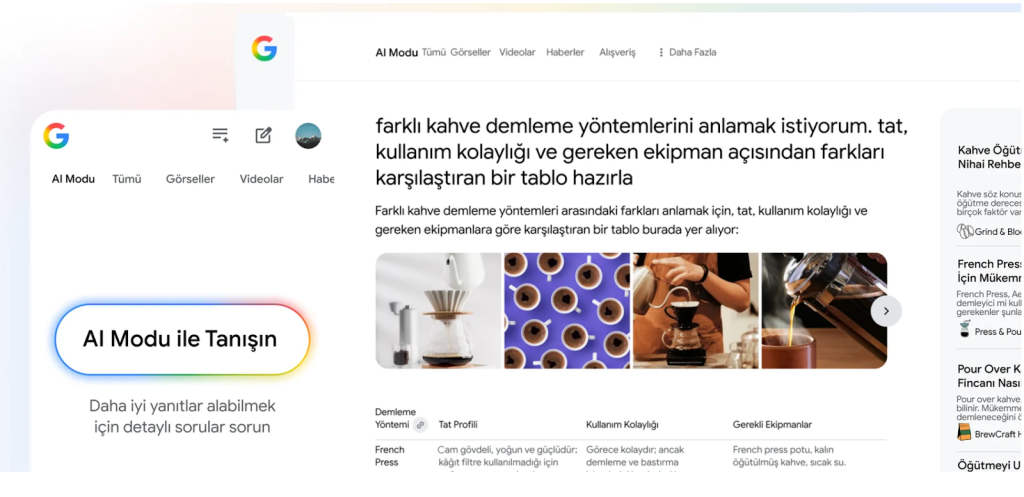
Task: Show next images with the carousel arrow
Action: point(886,311)
